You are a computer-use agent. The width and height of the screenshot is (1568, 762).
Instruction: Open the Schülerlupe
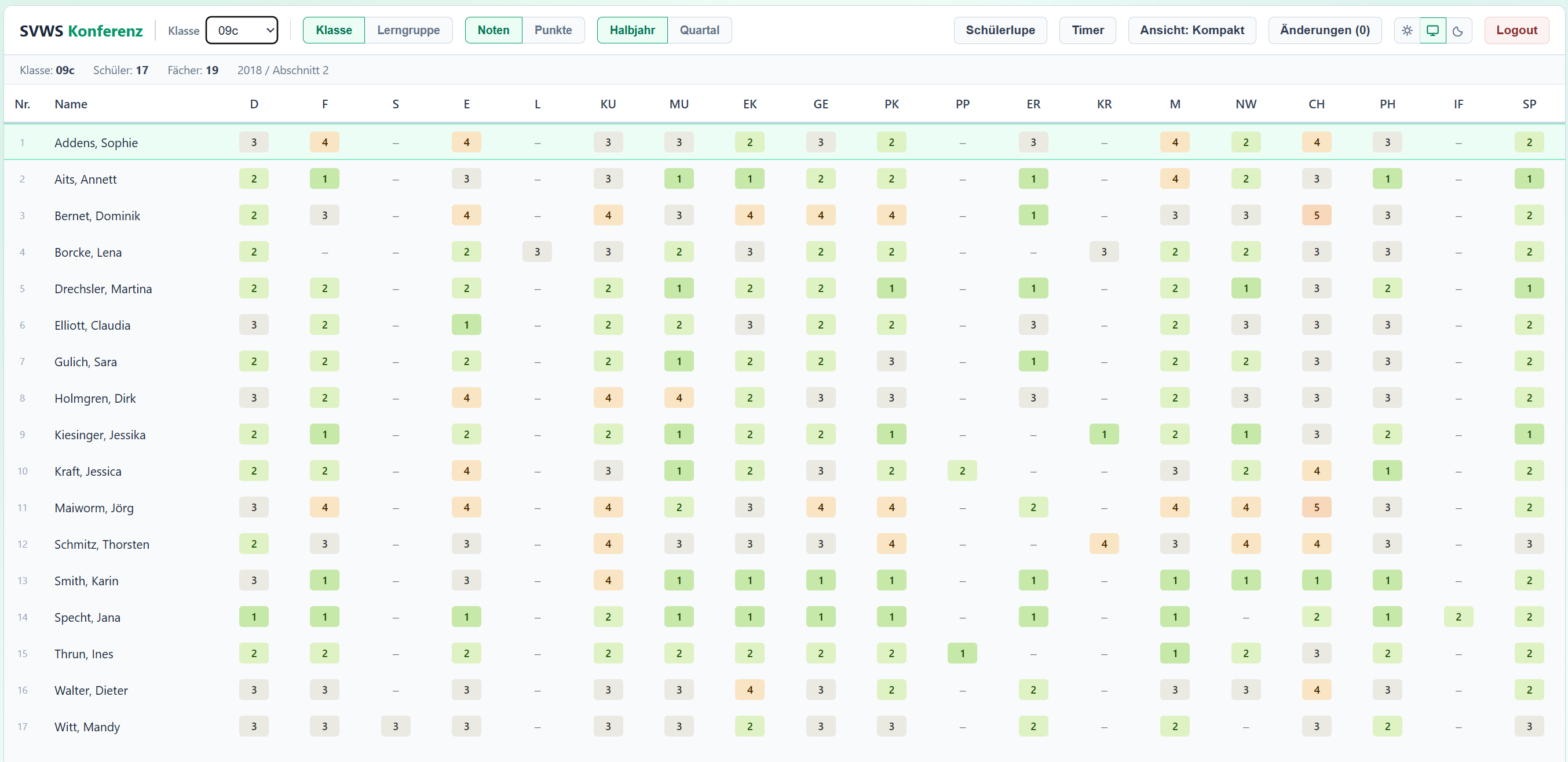coord(1000,31)
